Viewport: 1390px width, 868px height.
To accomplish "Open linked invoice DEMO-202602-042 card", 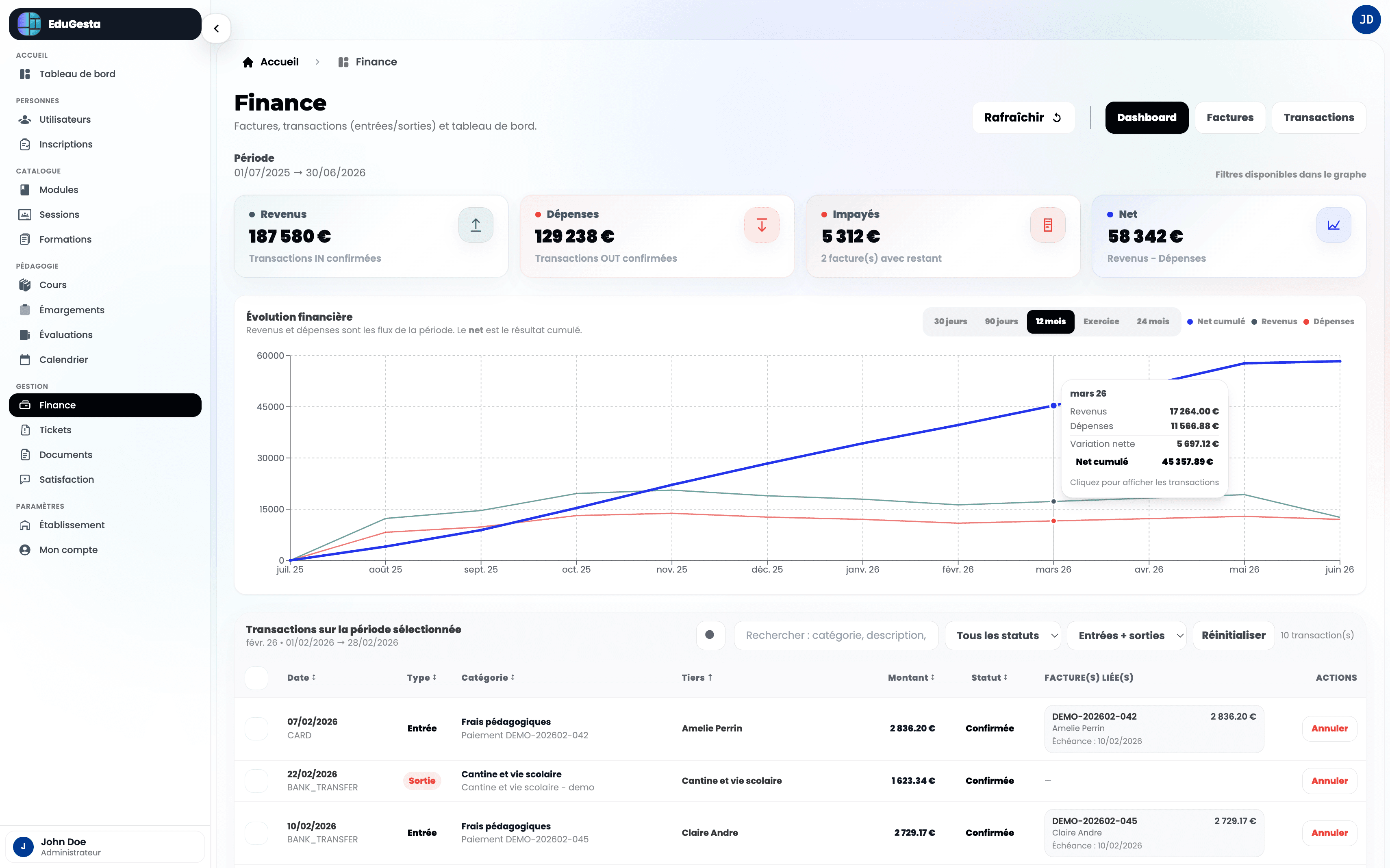I will [x=1154, y=729].
